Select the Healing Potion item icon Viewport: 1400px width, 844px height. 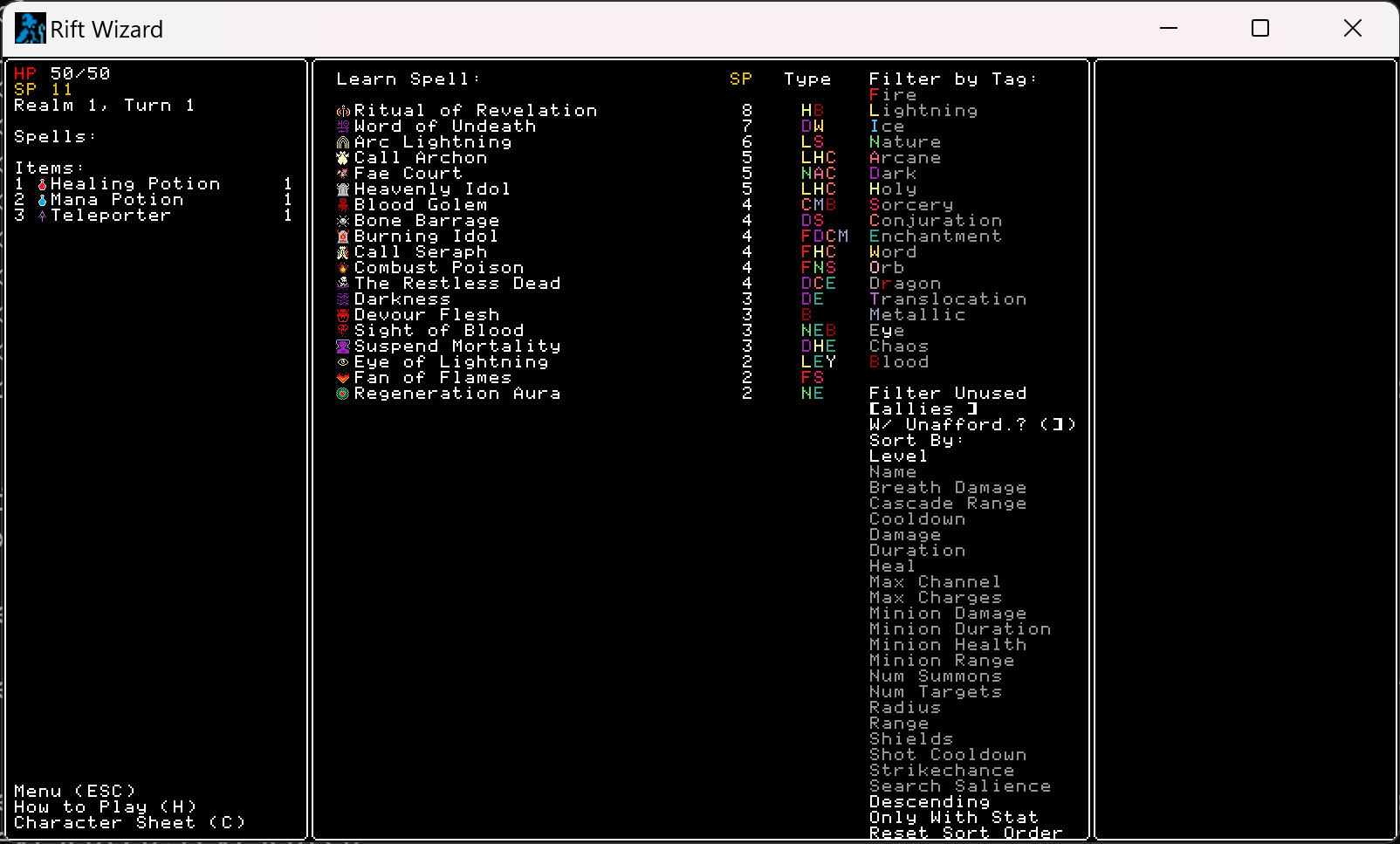point(42,184)
